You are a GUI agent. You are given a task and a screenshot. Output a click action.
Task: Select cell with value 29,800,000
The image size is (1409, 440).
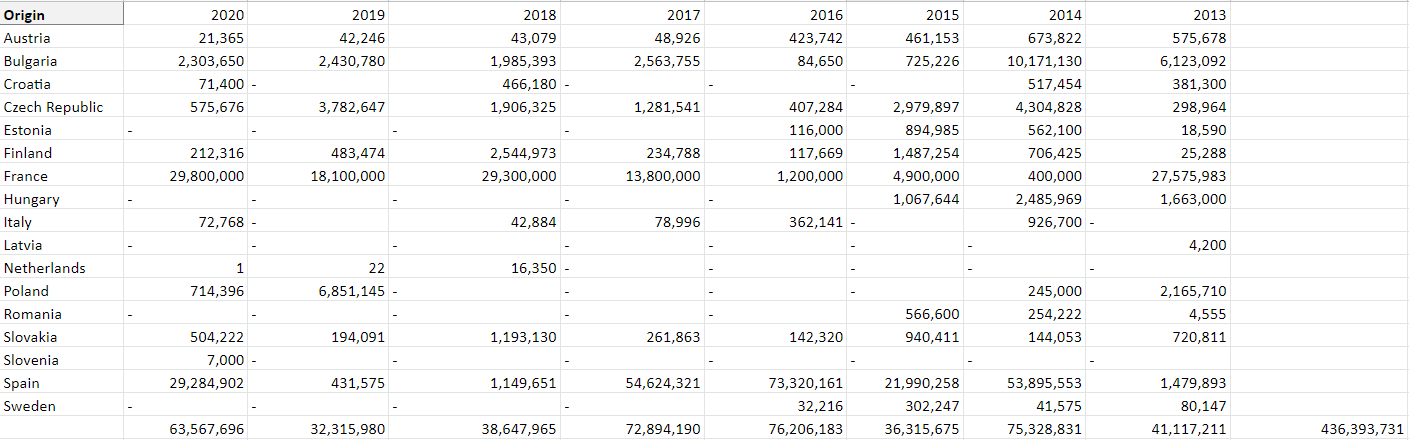pos(187,176)
